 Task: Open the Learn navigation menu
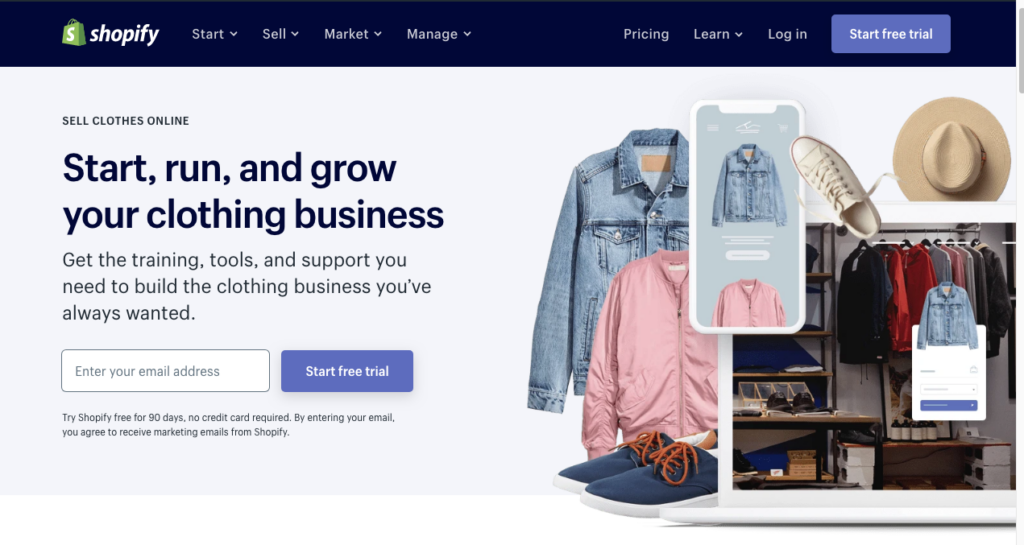(x=718, y=34)
